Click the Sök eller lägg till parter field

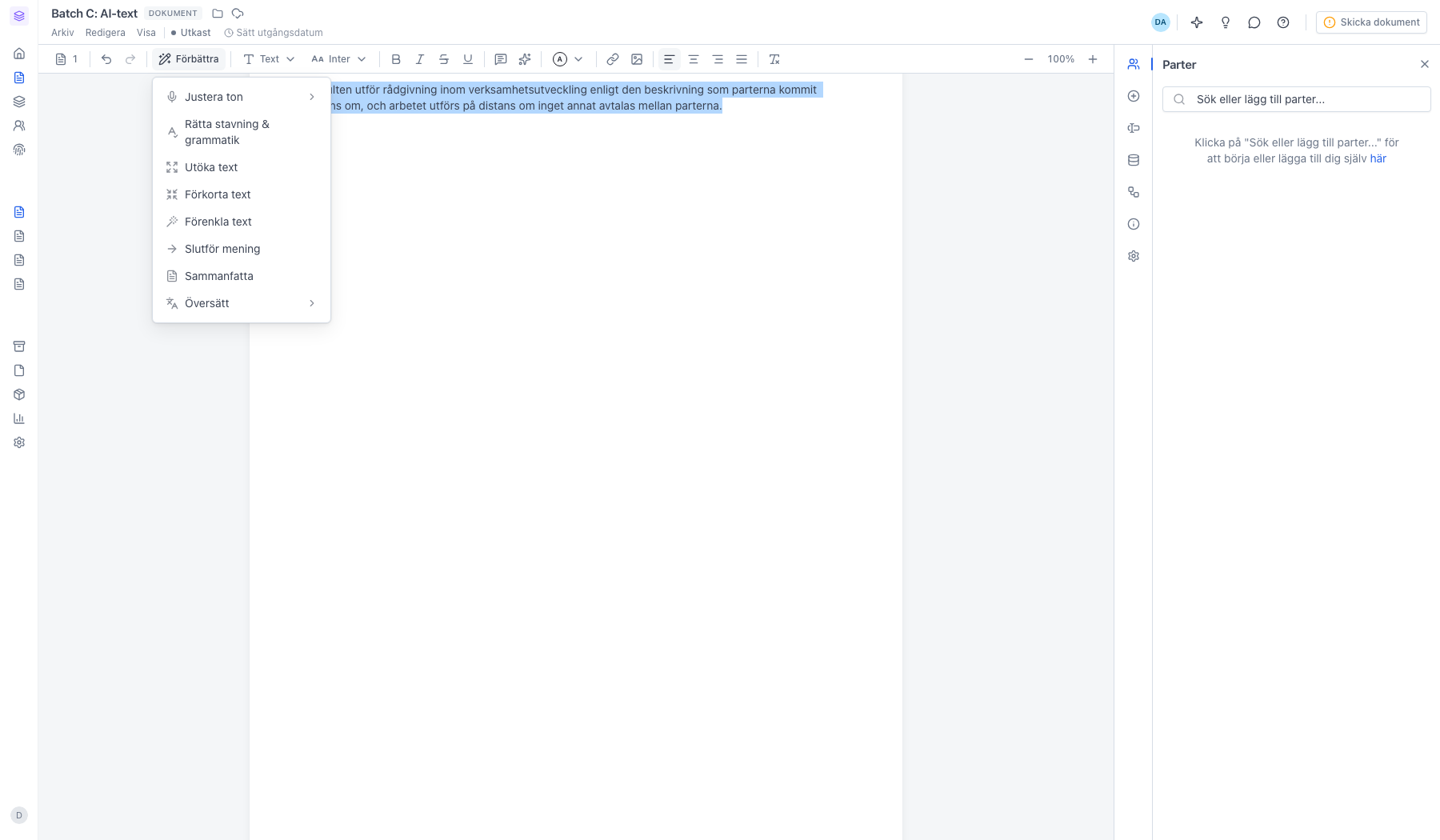[x=1296, y=99]
